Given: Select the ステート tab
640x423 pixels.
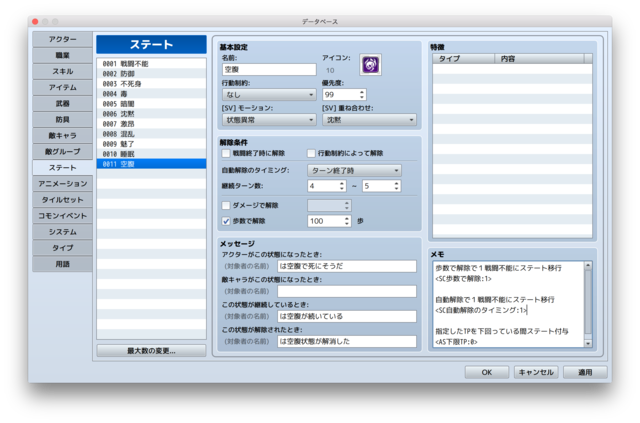Looking at the screenshot, I should 62,168.
